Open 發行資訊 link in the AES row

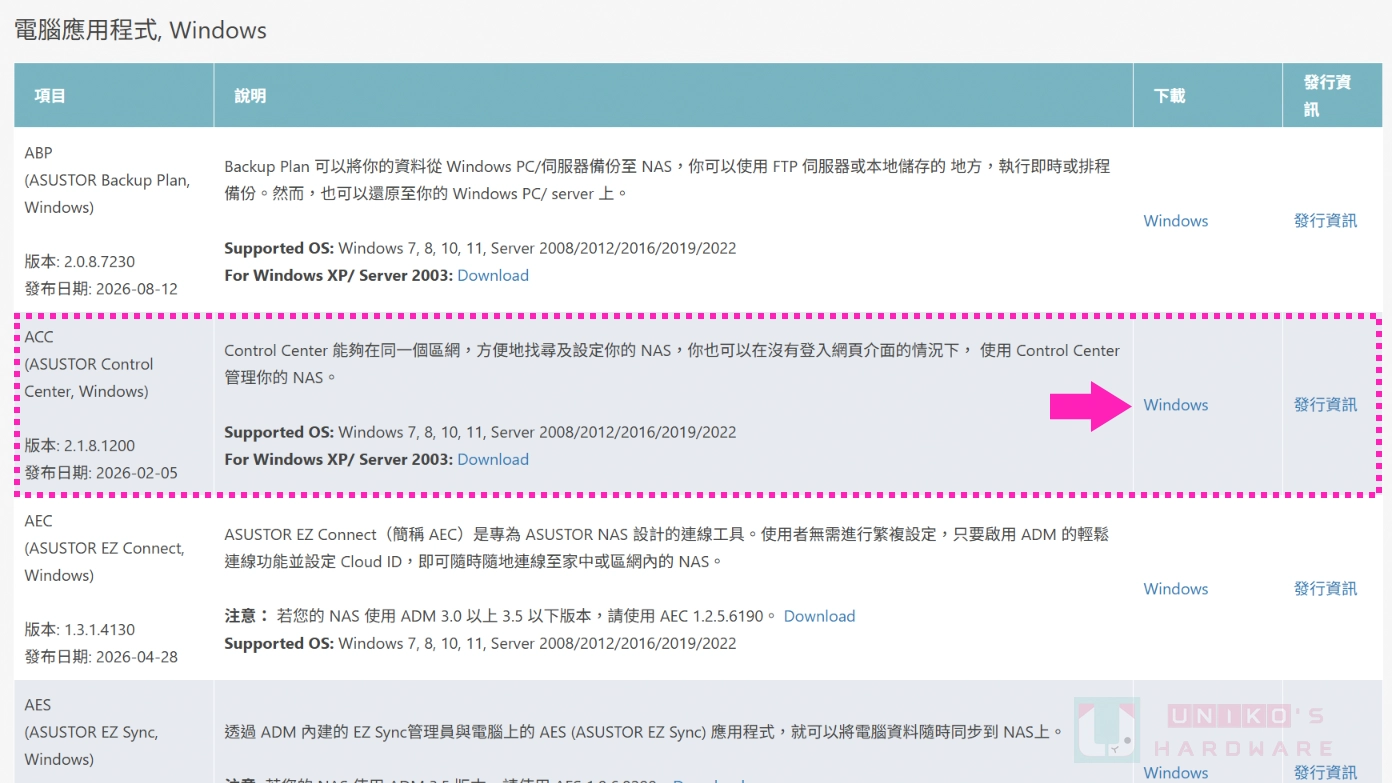(x=1325, y=773)
